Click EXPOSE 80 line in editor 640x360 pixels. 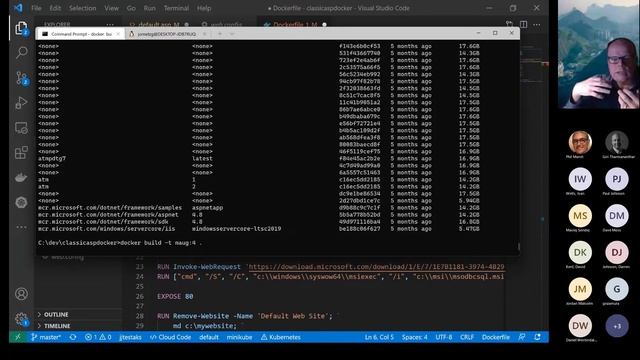click(175, 296)
